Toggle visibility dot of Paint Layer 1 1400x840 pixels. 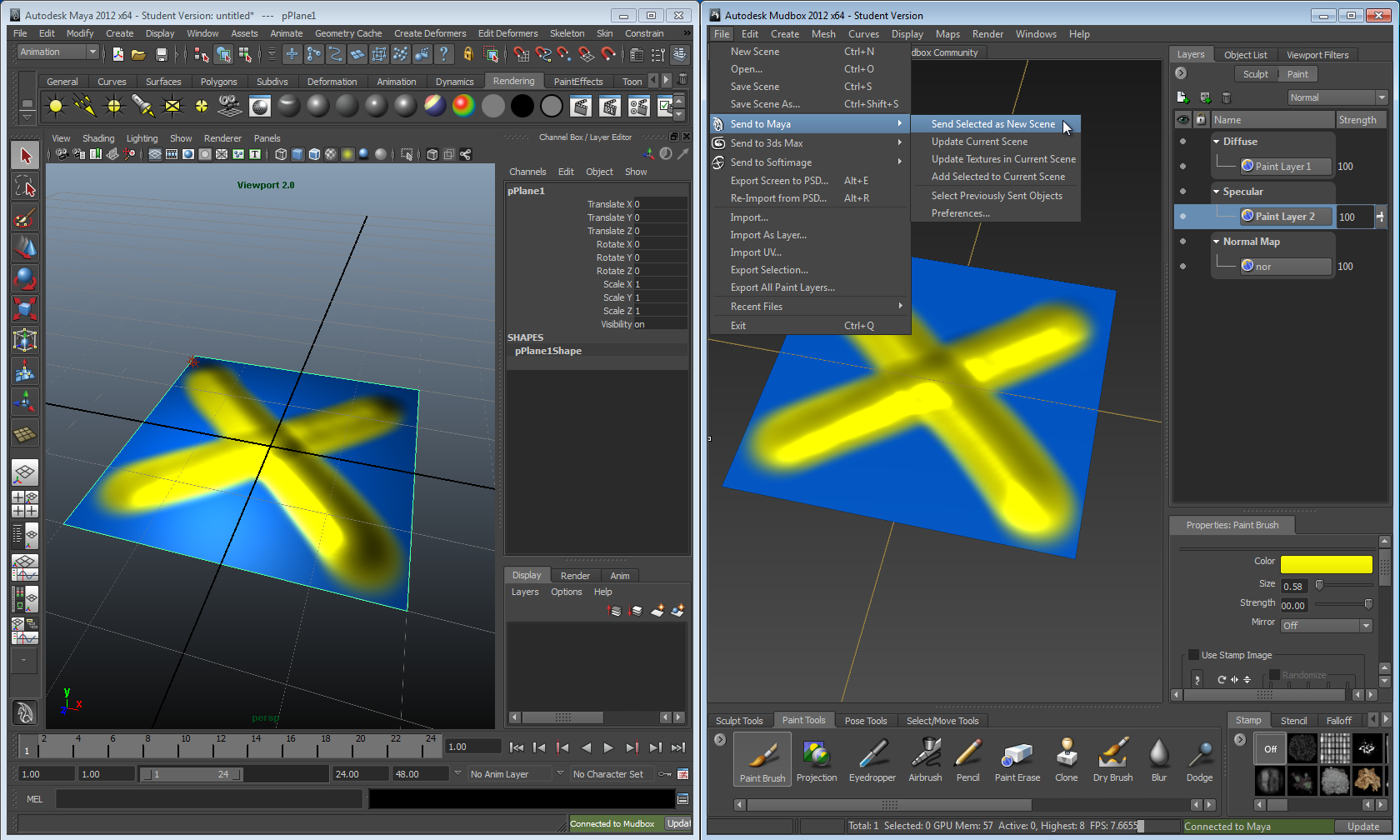click(x=1182, y=167)
